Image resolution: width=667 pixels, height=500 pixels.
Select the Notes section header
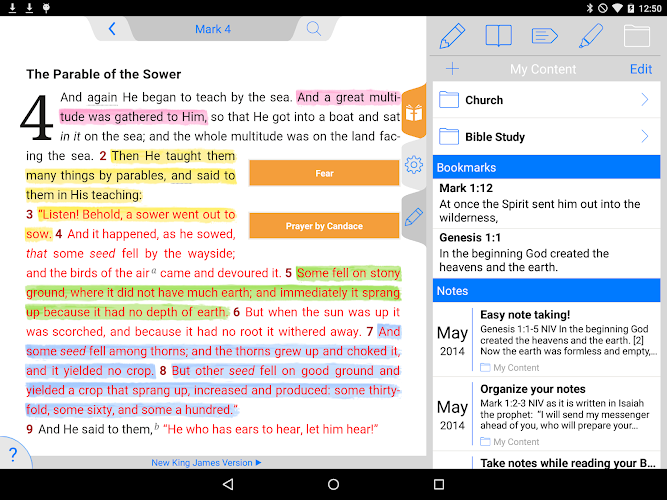point(547,291)
